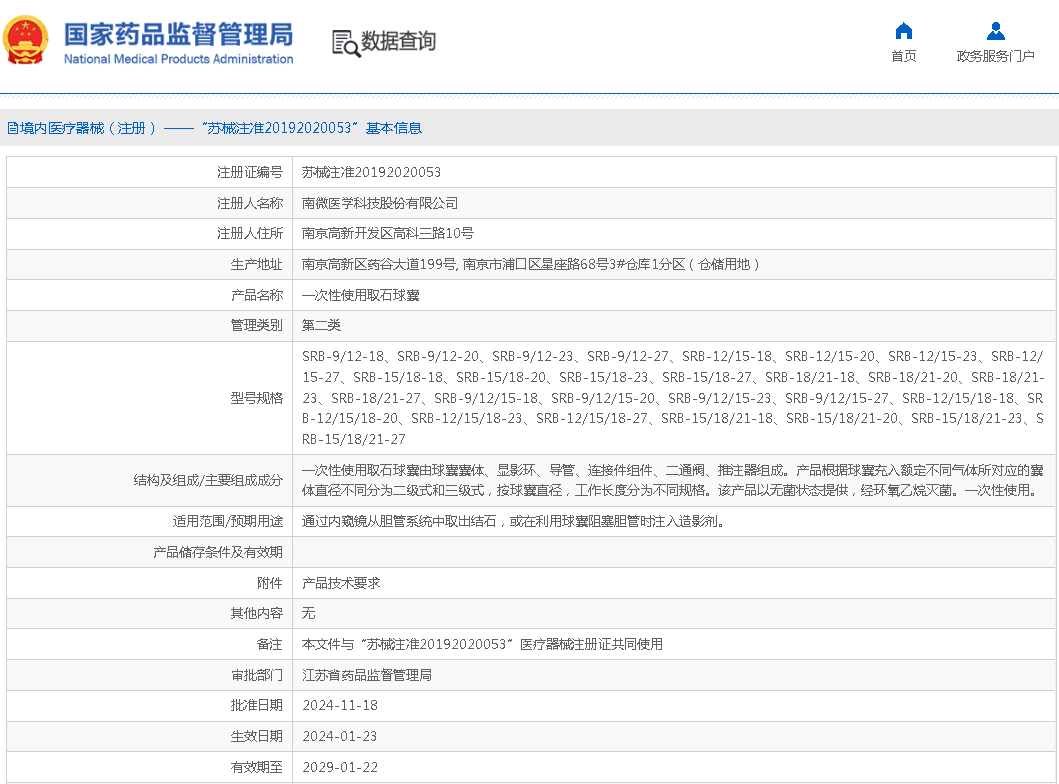Click the 生效日期 row label
The width and height of the screenshot is (1059, 784).
point(257,737)
